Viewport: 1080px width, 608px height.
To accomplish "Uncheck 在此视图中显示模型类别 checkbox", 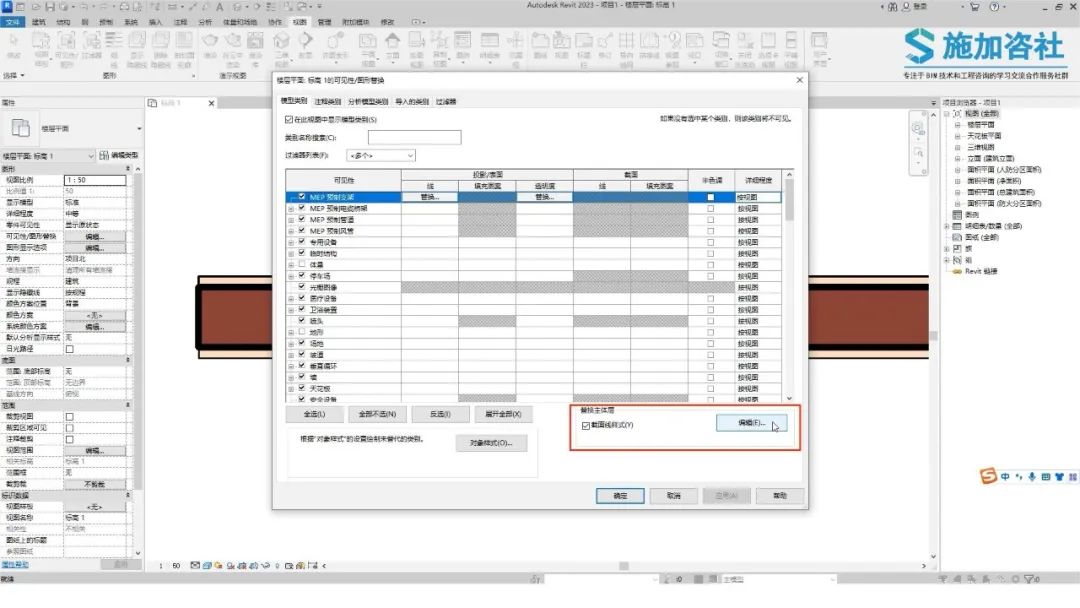I will (x=290, y=119).
